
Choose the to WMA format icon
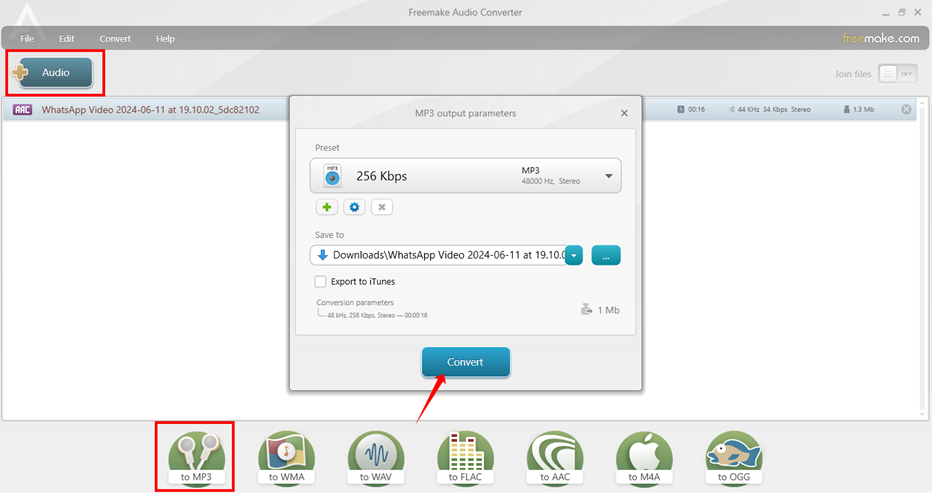tap(286, 458)
